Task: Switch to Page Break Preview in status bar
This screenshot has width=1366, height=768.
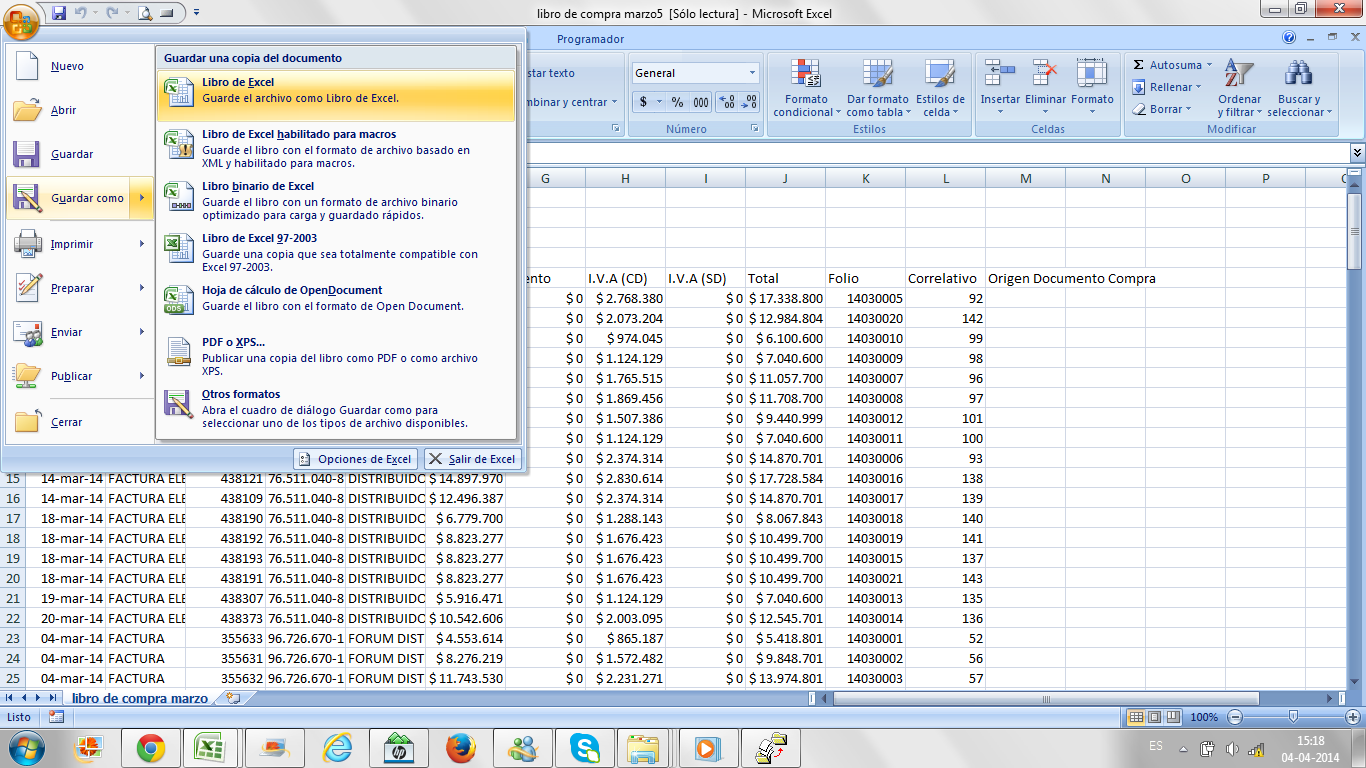Action: [1174, 717]
